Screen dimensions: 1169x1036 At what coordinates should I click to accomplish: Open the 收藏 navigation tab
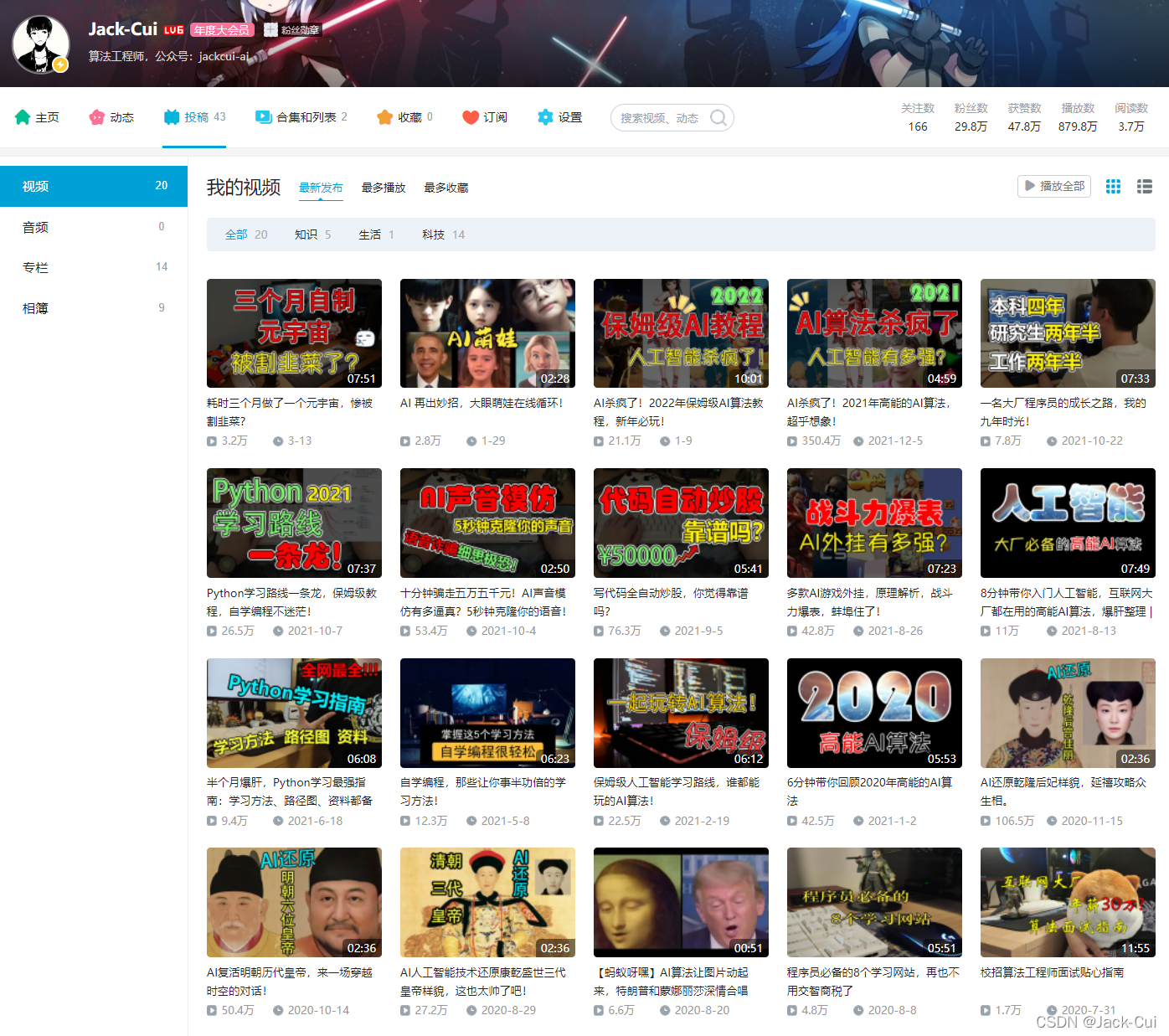[405, 117]
